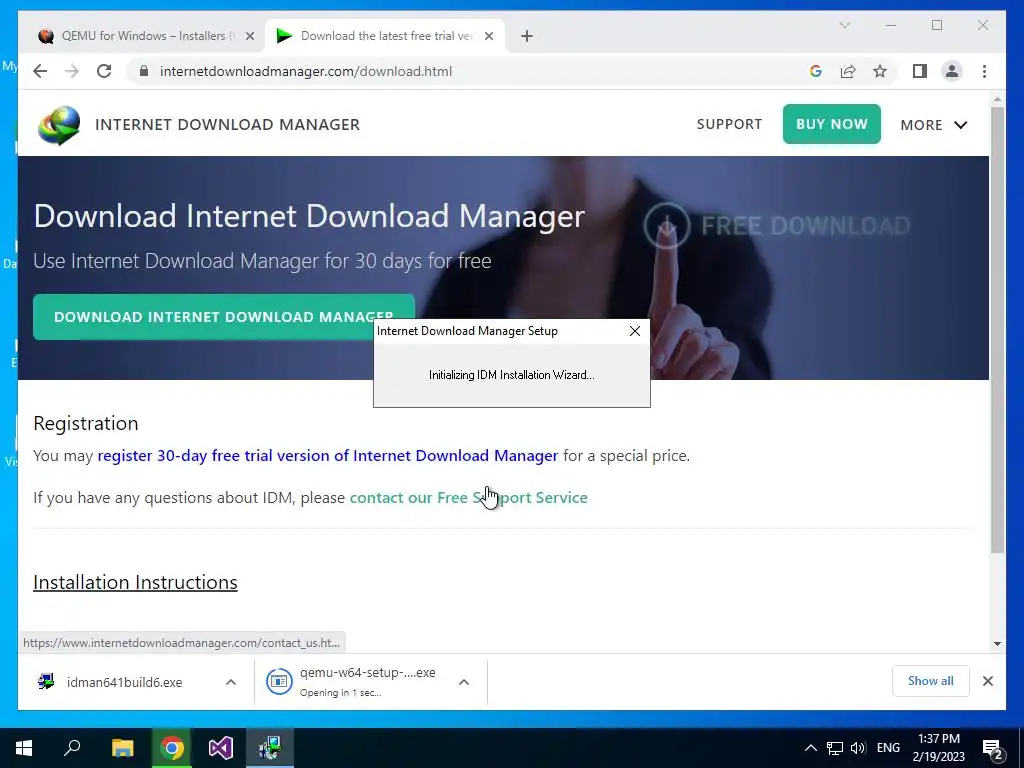Open contact our Free Support Service link
Image resolution: width=1024 pixels, height=768 pixels.
point(468,498)
